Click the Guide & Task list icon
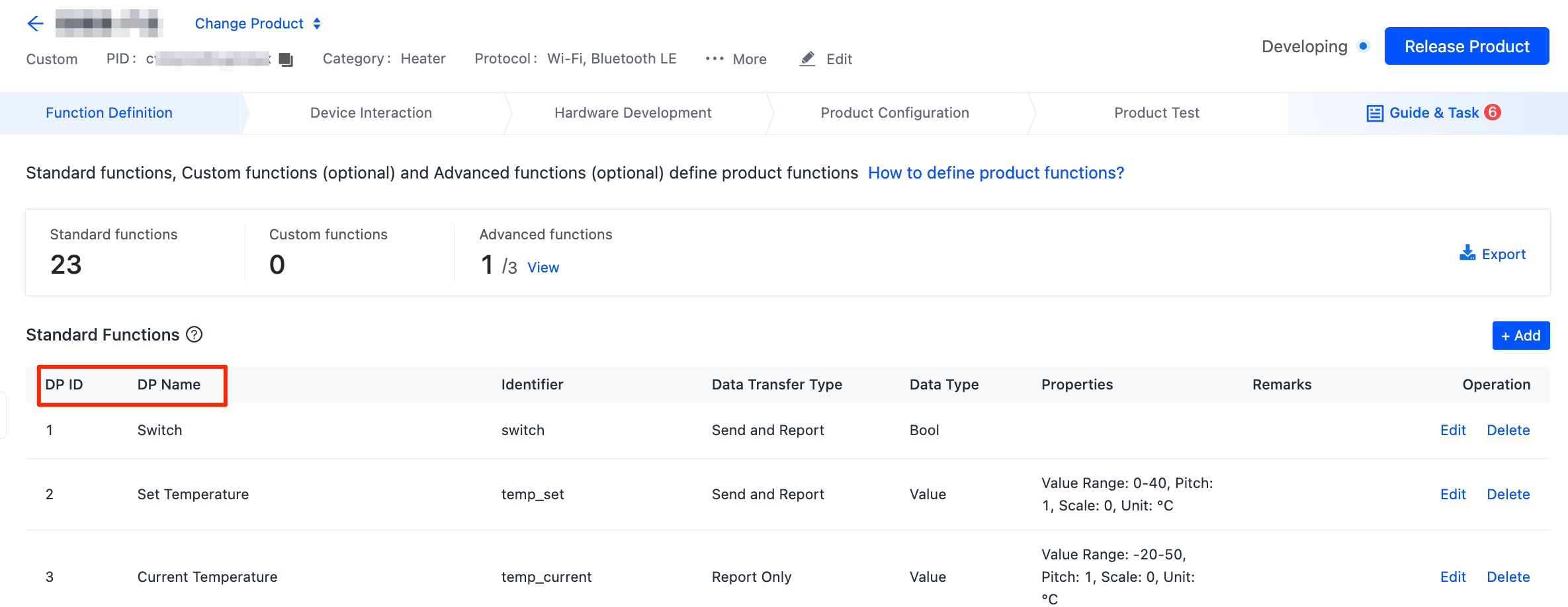The width and height of the screenshot is (1568, 607). coord(1375,113)
